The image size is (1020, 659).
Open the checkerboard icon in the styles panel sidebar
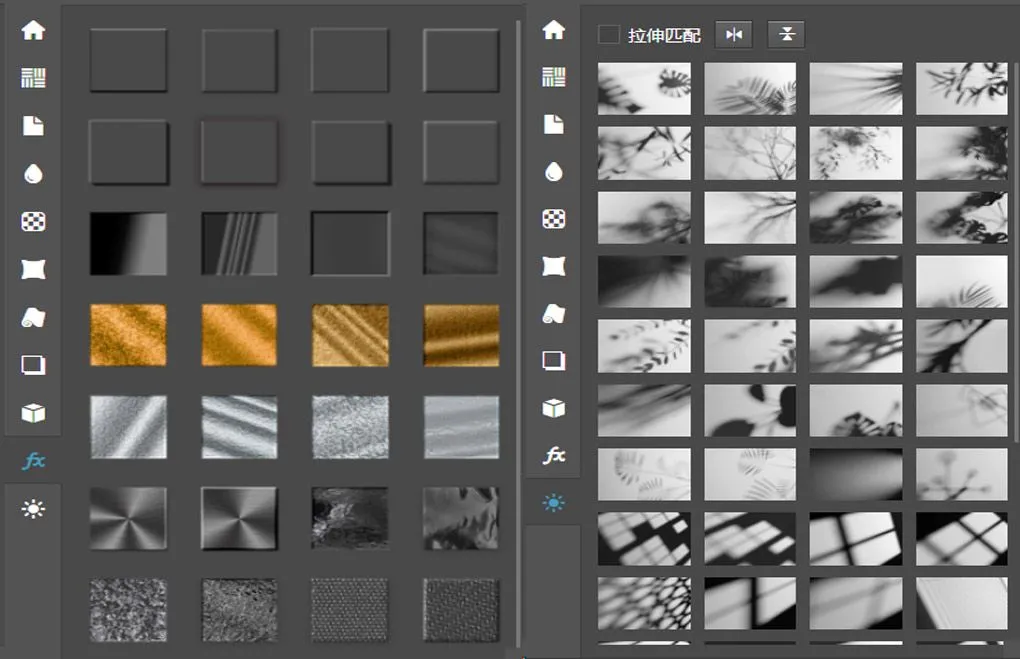click(x=33, y=221)
